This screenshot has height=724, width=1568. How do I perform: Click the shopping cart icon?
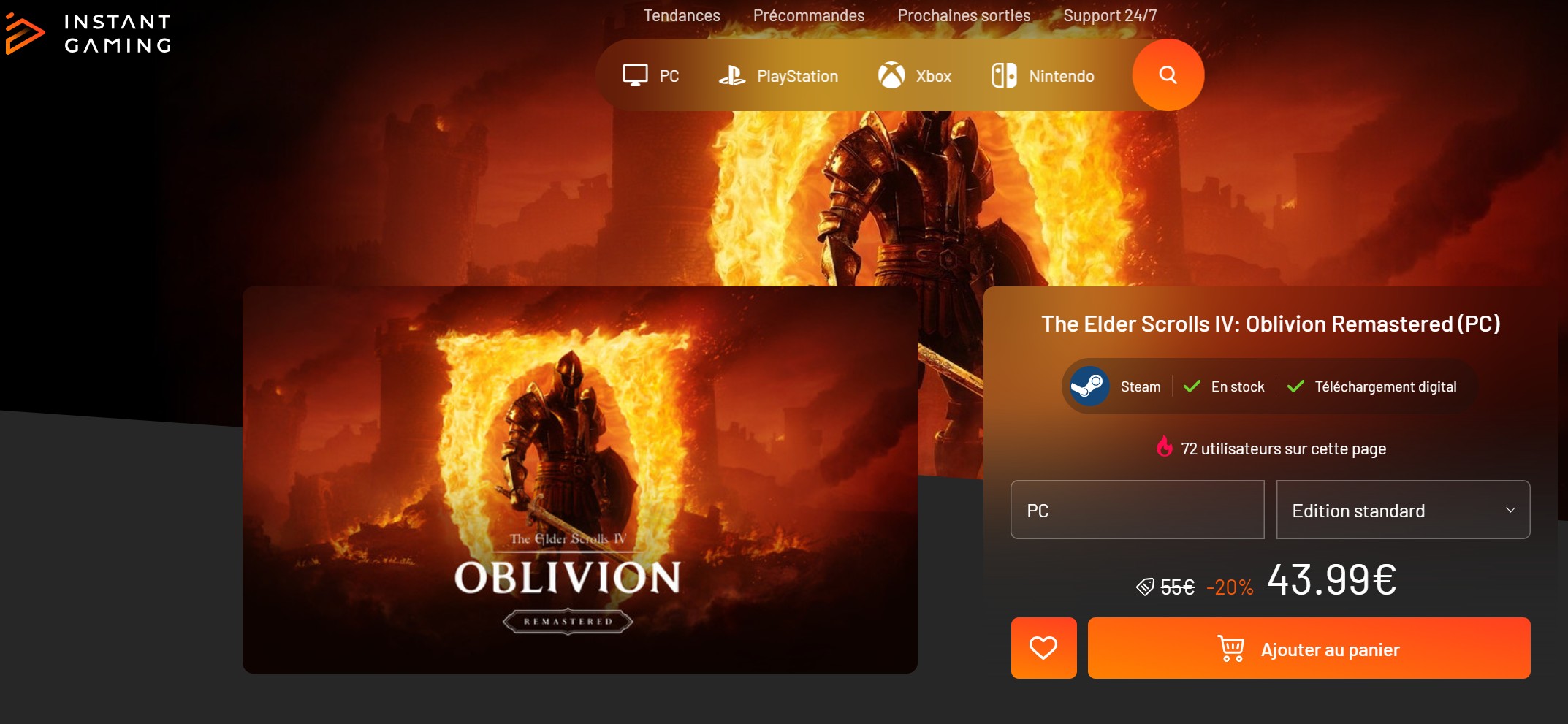coord(1231,649)
